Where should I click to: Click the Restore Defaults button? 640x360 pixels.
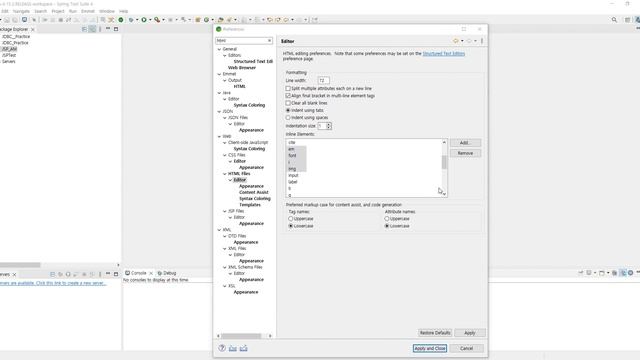point(435,333)
